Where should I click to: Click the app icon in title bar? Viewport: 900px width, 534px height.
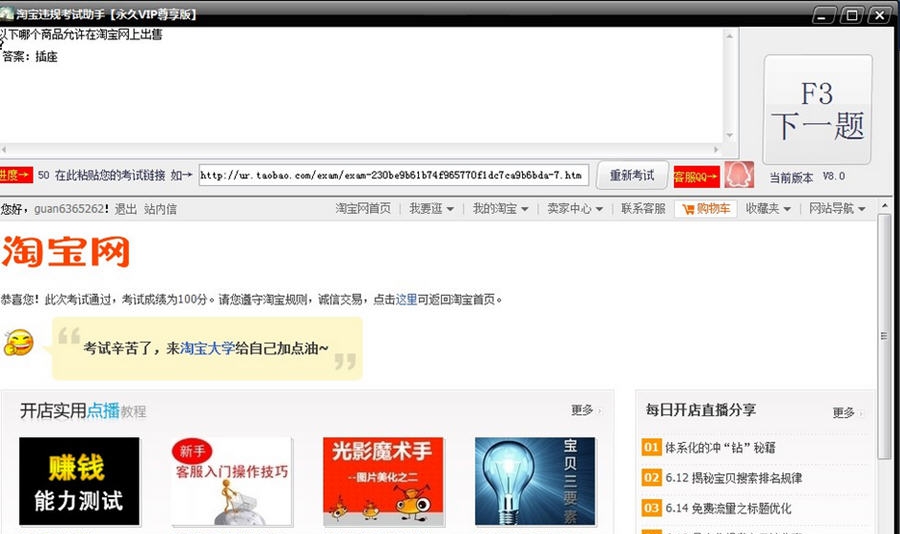pyautogui.click(x=6, y=13)
